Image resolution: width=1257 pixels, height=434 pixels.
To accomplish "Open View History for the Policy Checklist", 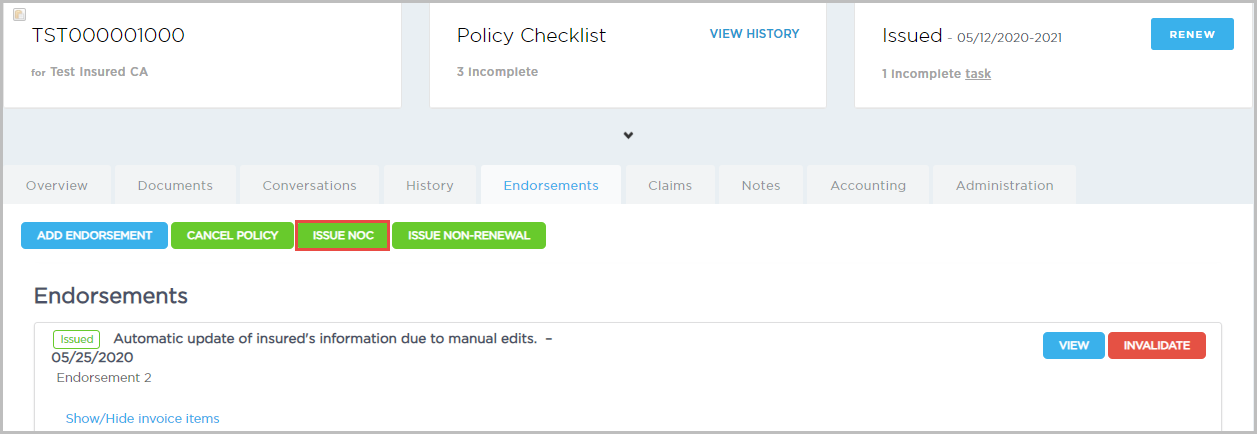I will [x=754, y=34].
